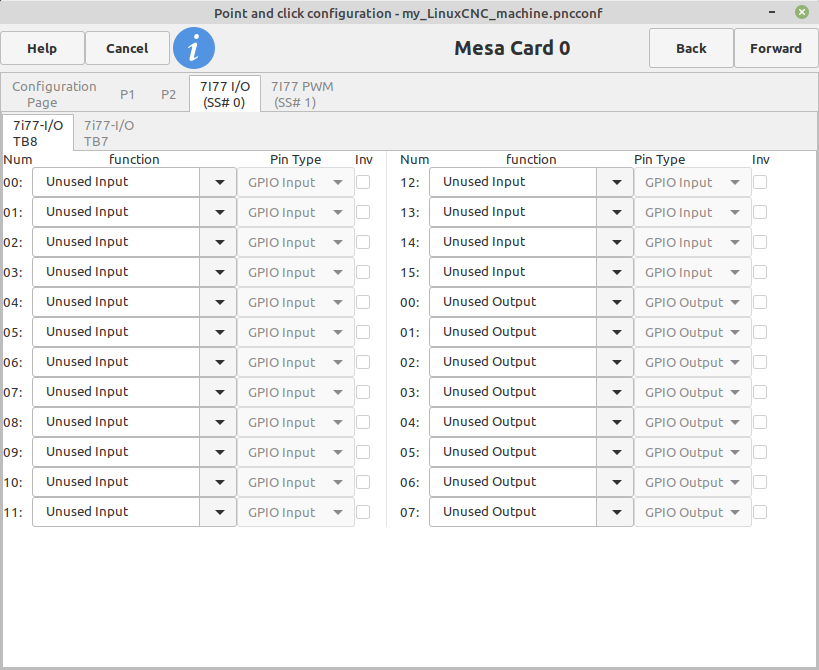Open function dropdown arrow for output 00
The height and width of the screenshot is (670, 819).
(x=616, y=302)
